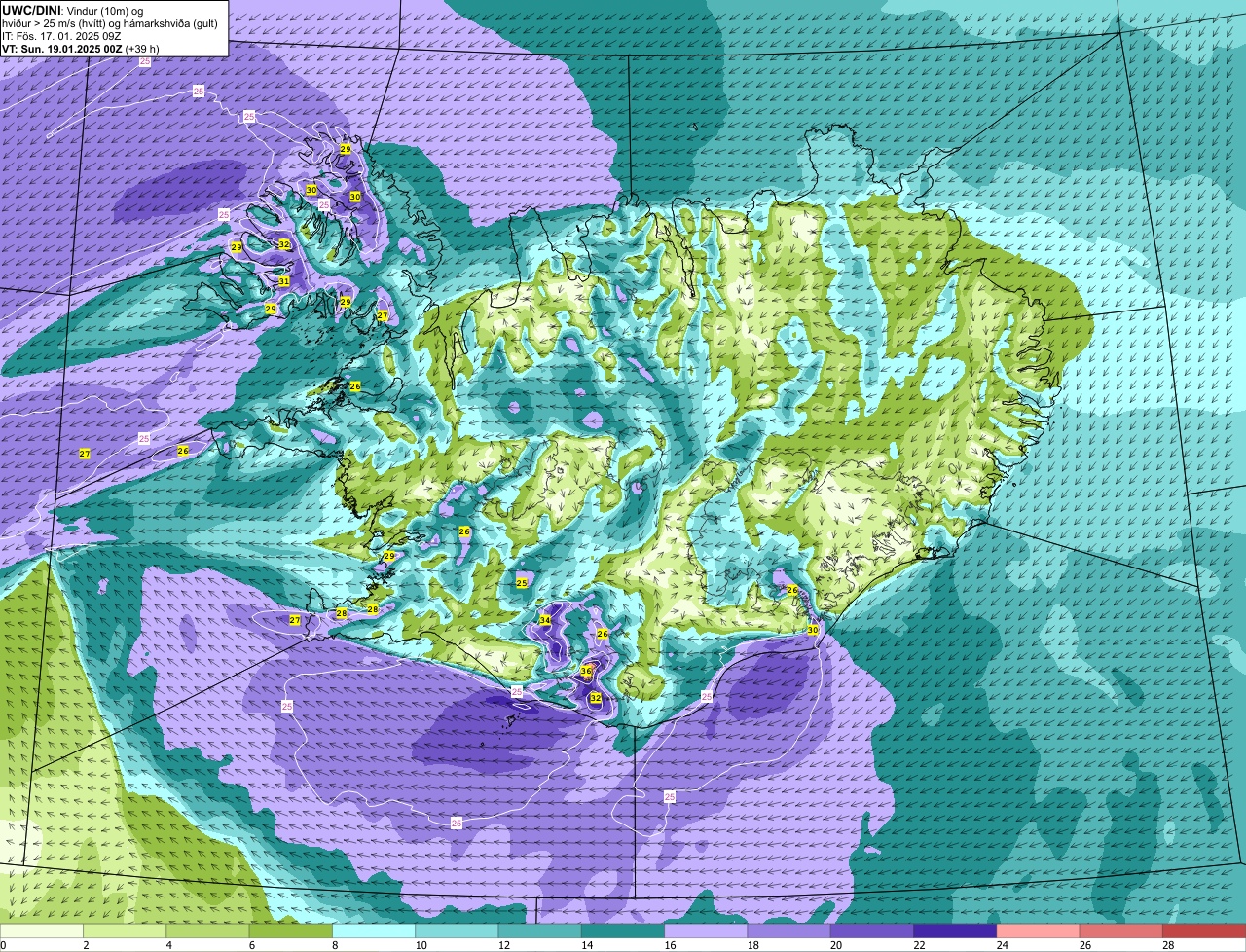Pick the 8–10 m/s light cyan swatch
This screenshot has width=1246, height=952.
[374, 931]
